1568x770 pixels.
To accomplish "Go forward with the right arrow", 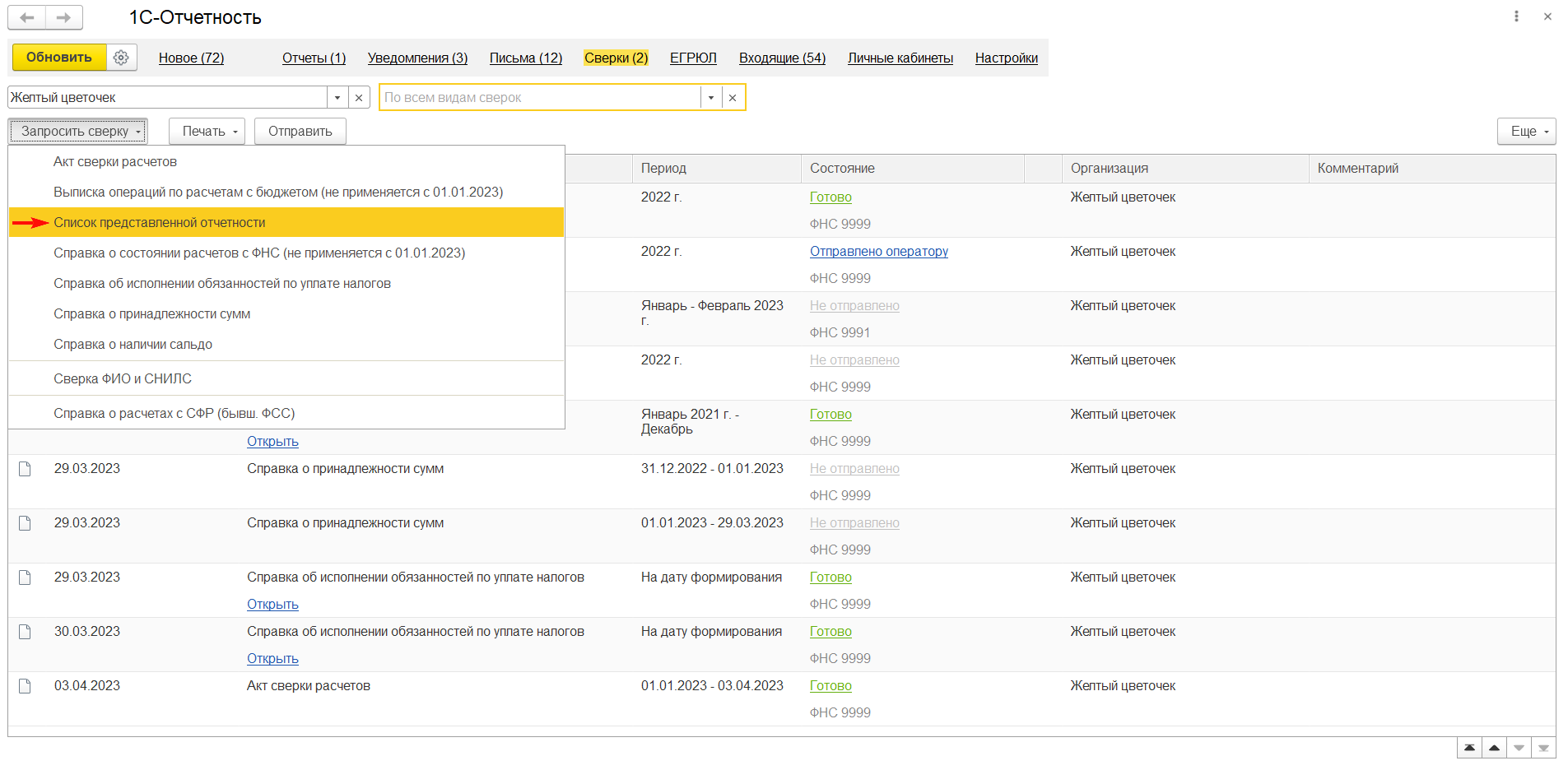I will pyautogui.click(x=63, y=17).
